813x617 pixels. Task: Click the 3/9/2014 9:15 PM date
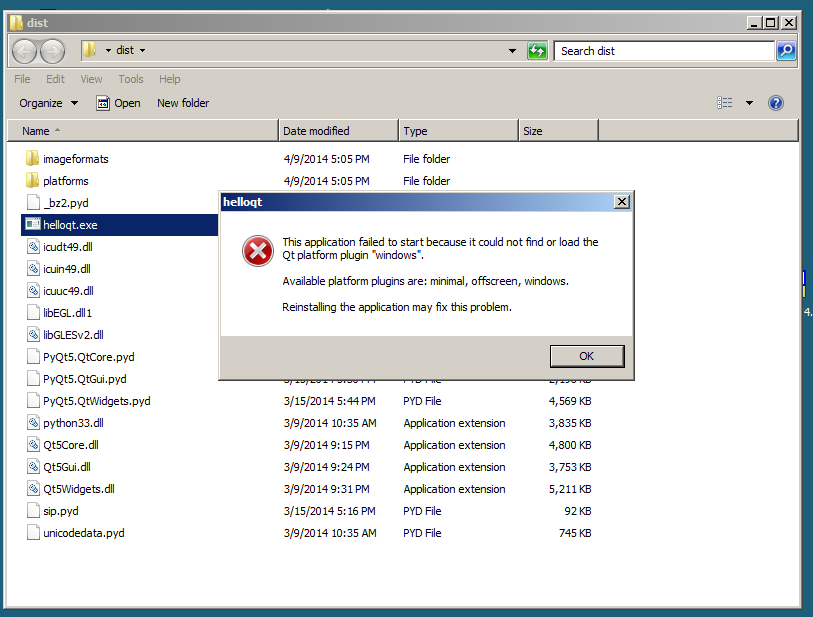[x=327, y=445]
